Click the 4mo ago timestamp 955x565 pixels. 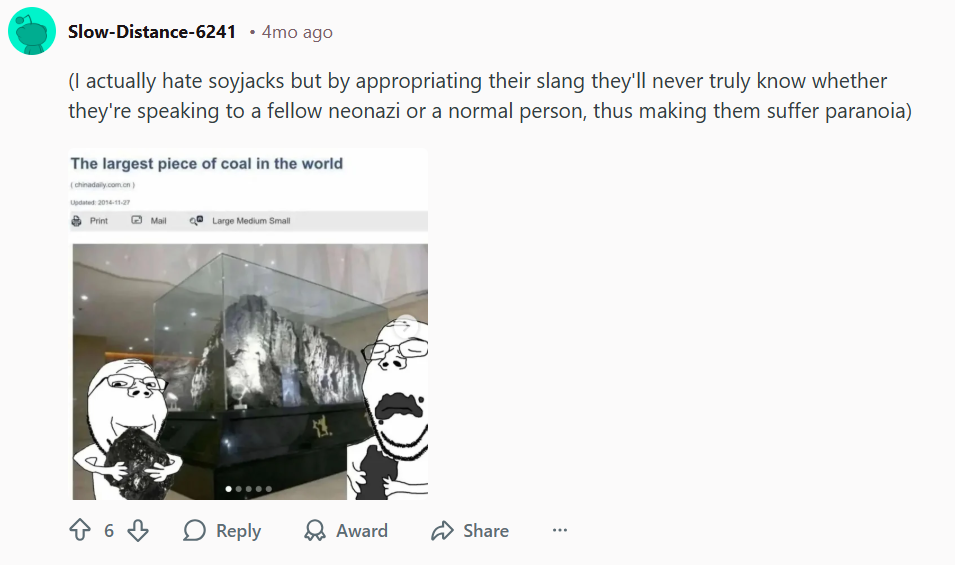coord(297,32)
